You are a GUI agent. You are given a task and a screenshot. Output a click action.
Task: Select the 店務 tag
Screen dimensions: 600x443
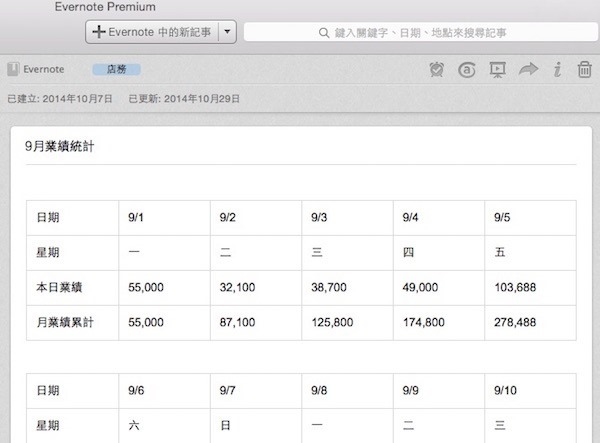click(x=116, y=70)
